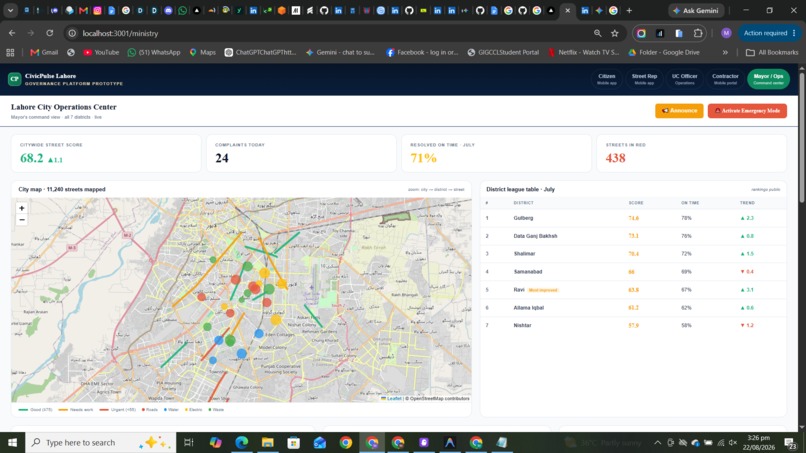Open Task View on the taskbar

pos(189,442)
